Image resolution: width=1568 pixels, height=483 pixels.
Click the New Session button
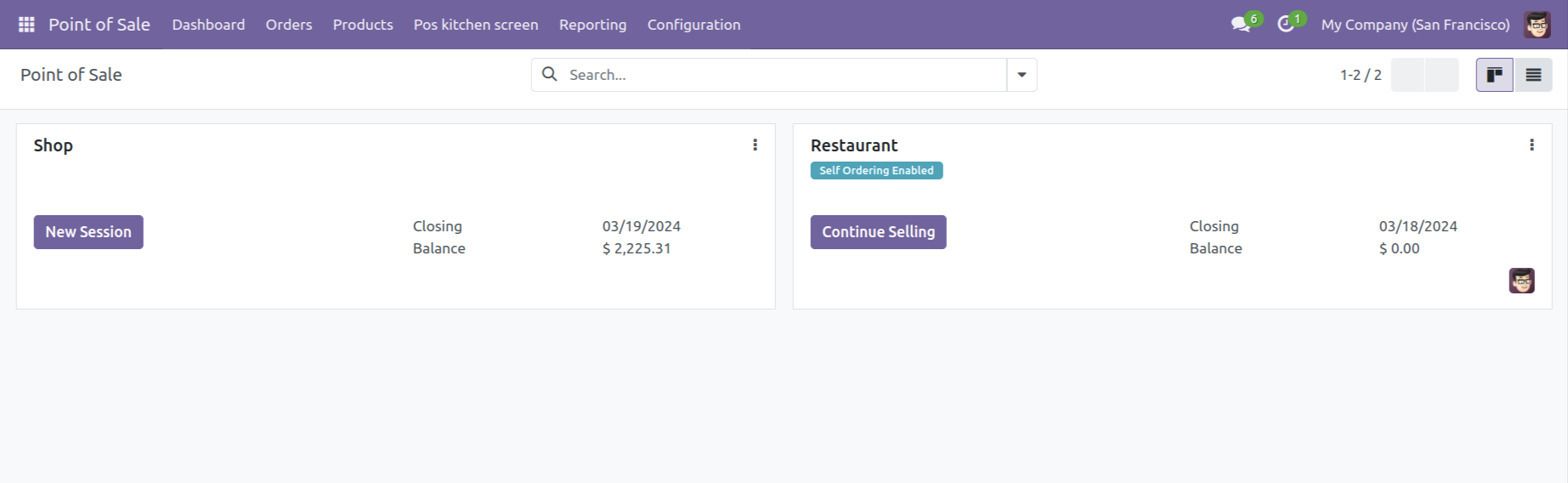coord(88,232)
